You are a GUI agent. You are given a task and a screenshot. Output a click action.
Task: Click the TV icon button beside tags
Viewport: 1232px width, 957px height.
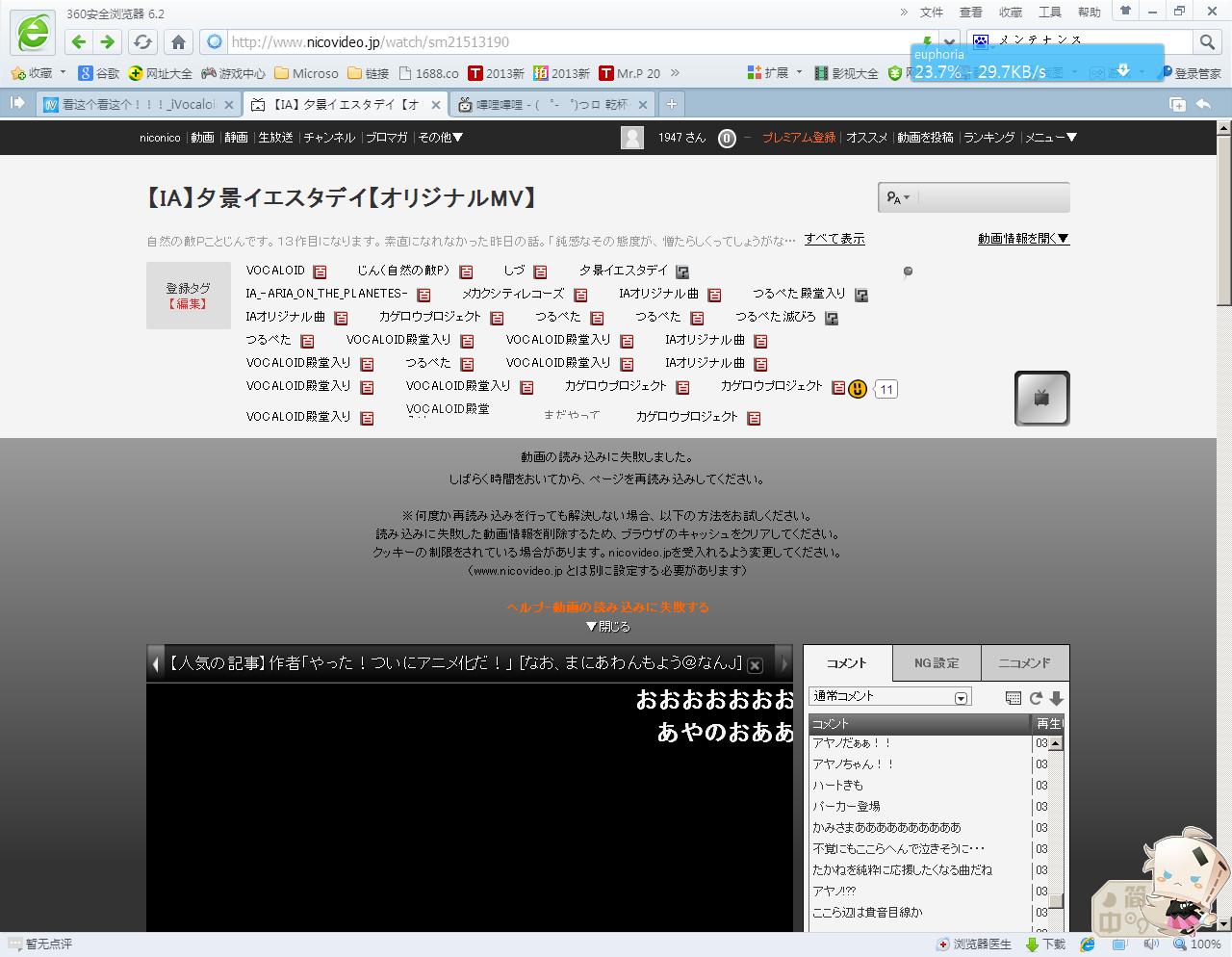coord(1041,398)
